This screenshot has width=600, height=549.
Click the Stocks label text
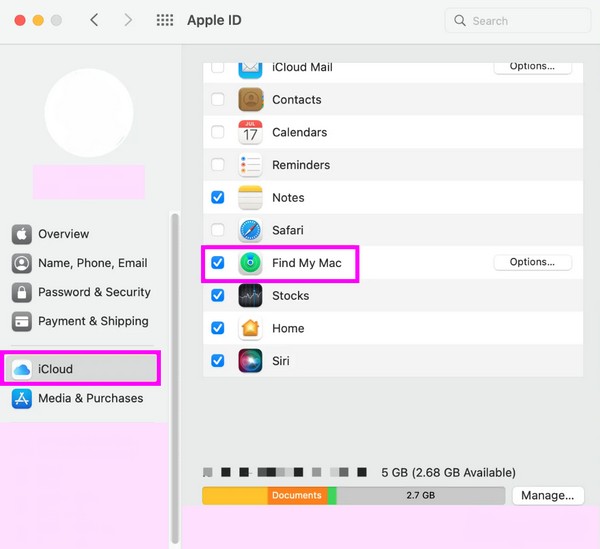pos(290,295)
